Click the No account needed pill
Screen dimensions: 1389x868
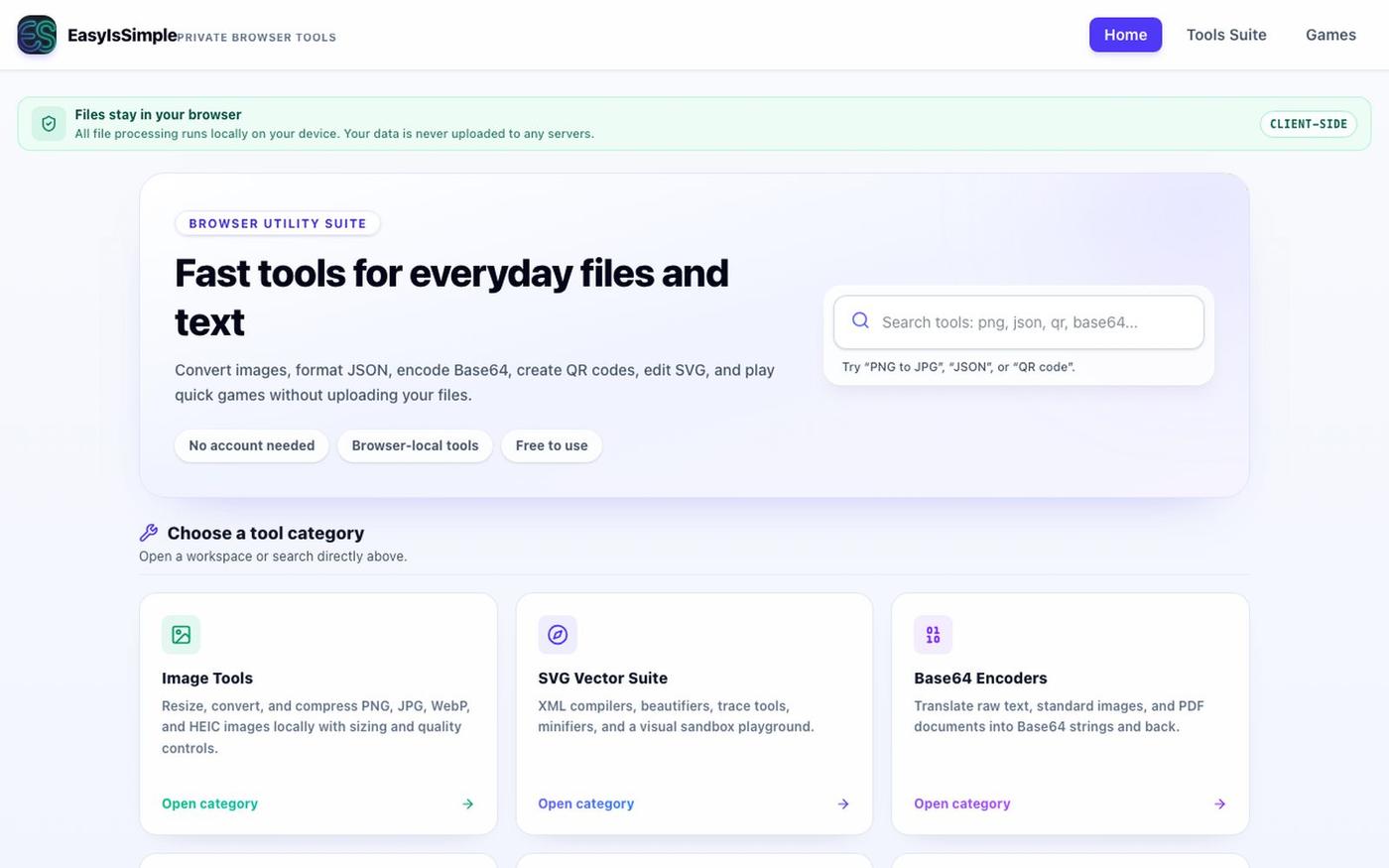click(x=252, y=446)
